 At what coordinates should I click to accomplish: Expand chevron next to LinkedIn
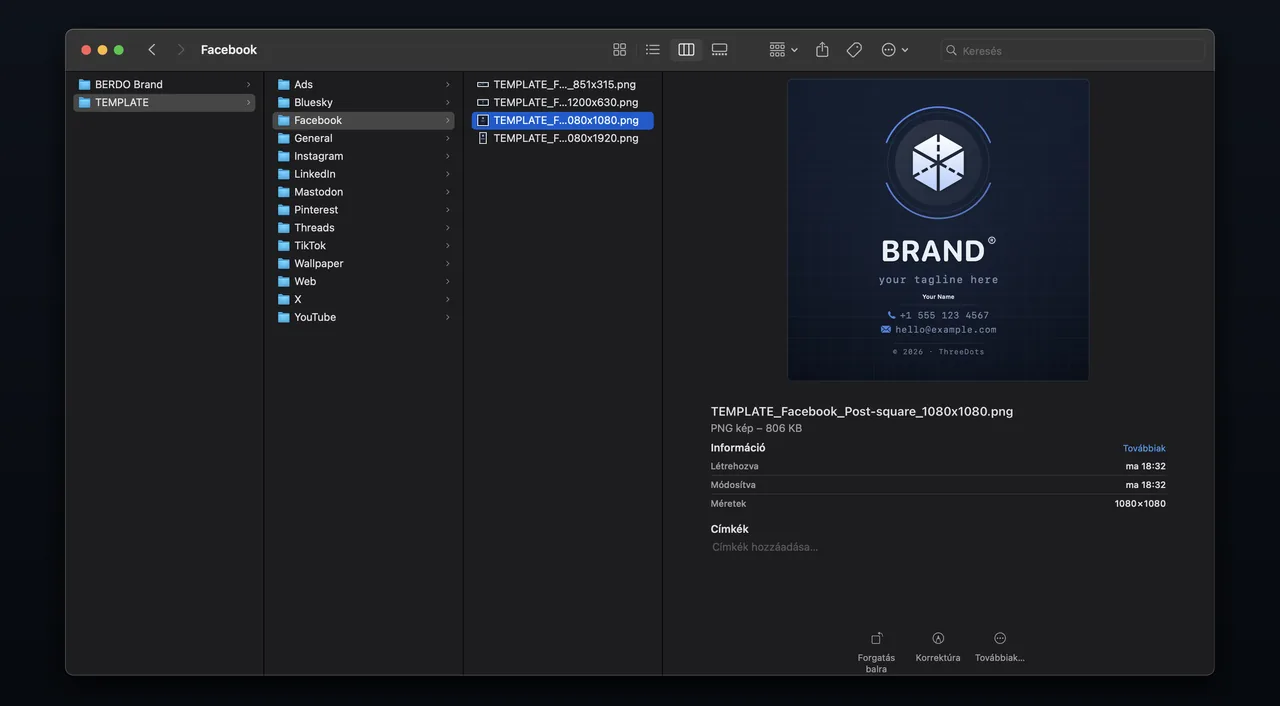[x=448, y=174]
